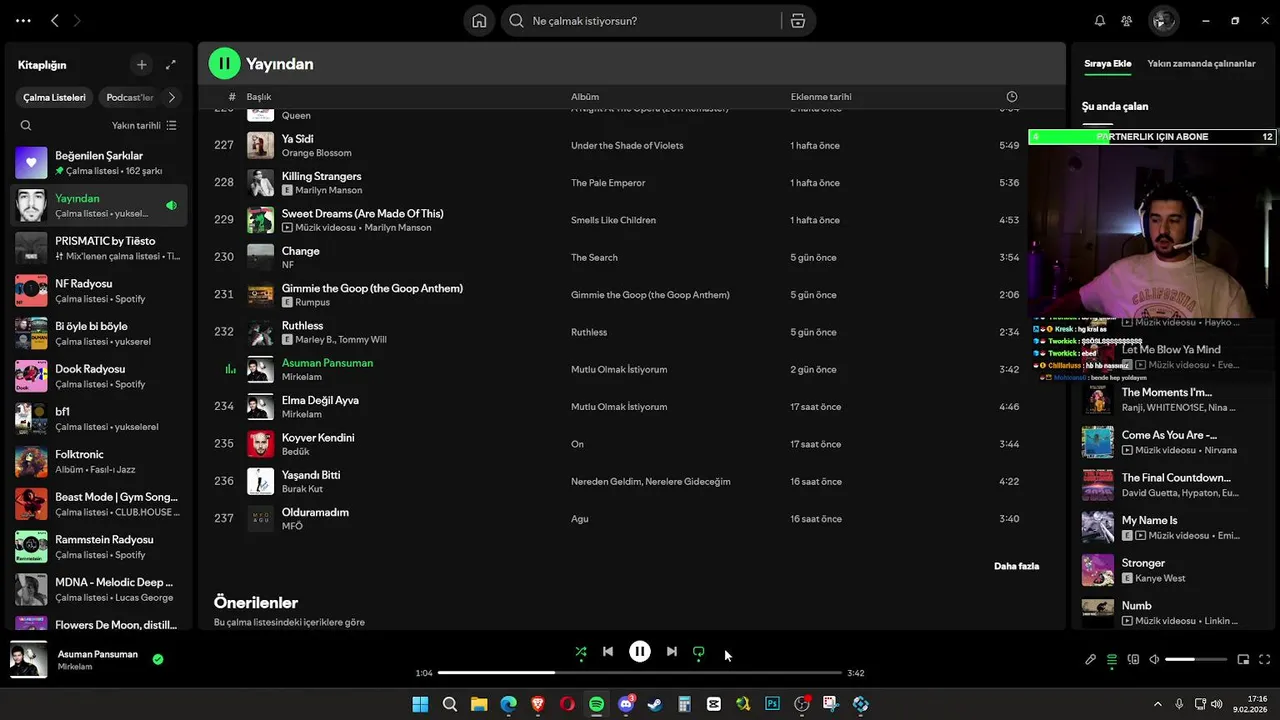This screenshot has height=720, width=1280.
Task: Open NF Radyosu playlist
Action: [100, 291]
